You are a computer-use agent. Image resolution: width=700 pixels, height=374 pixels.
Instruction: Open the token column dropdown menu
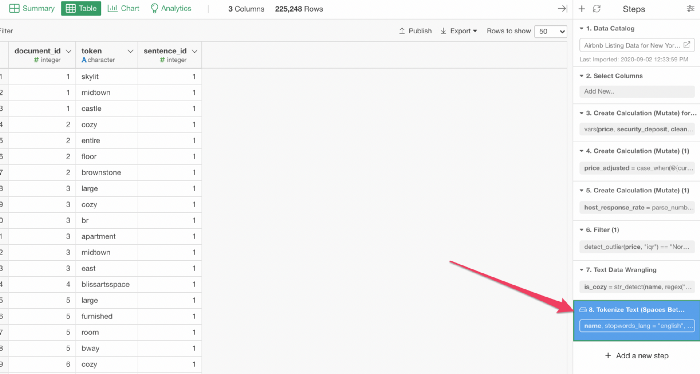130,51
